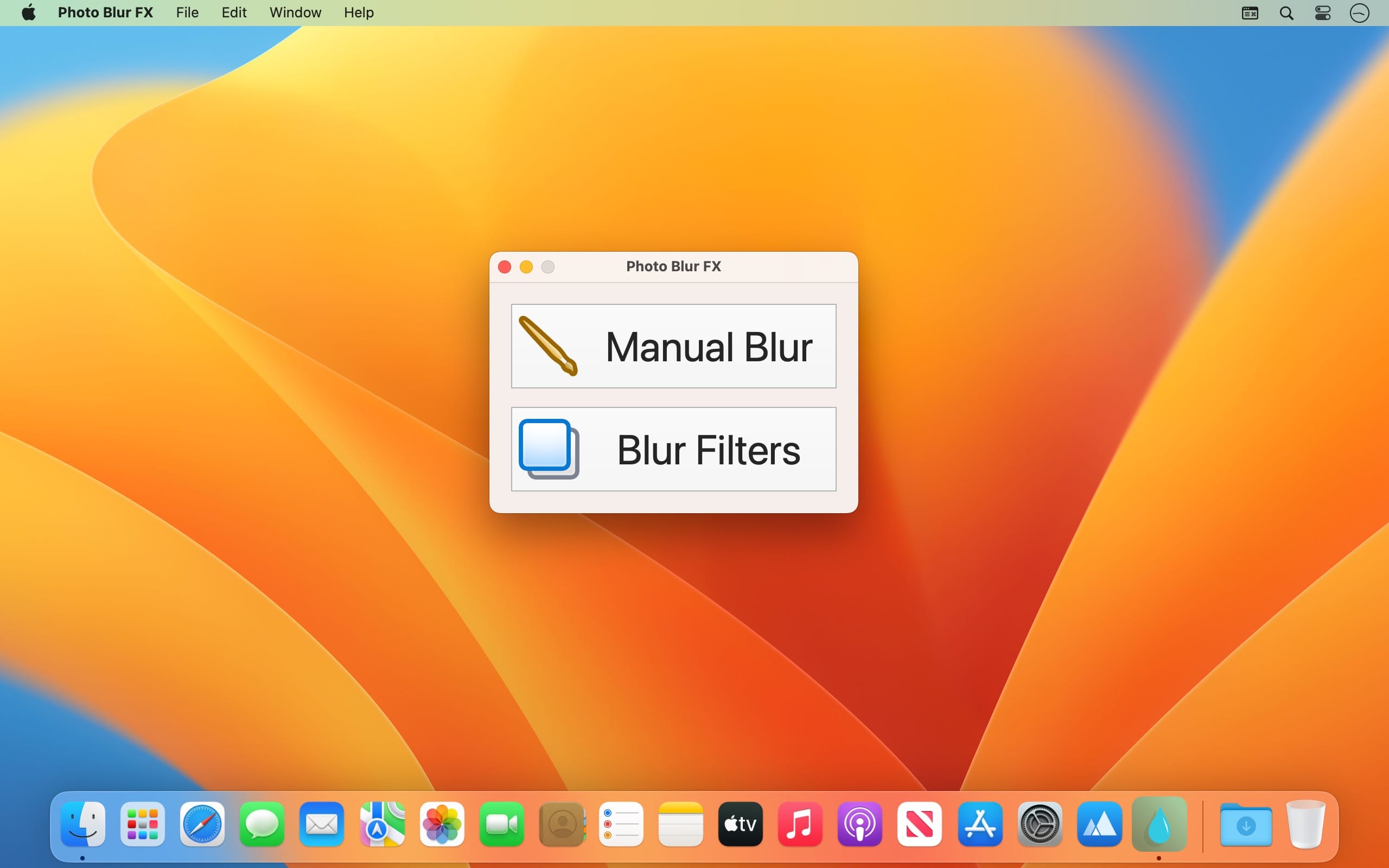Open the Photo Blur FX app menu
The image size is (1389, 868).
coord(105,12)
